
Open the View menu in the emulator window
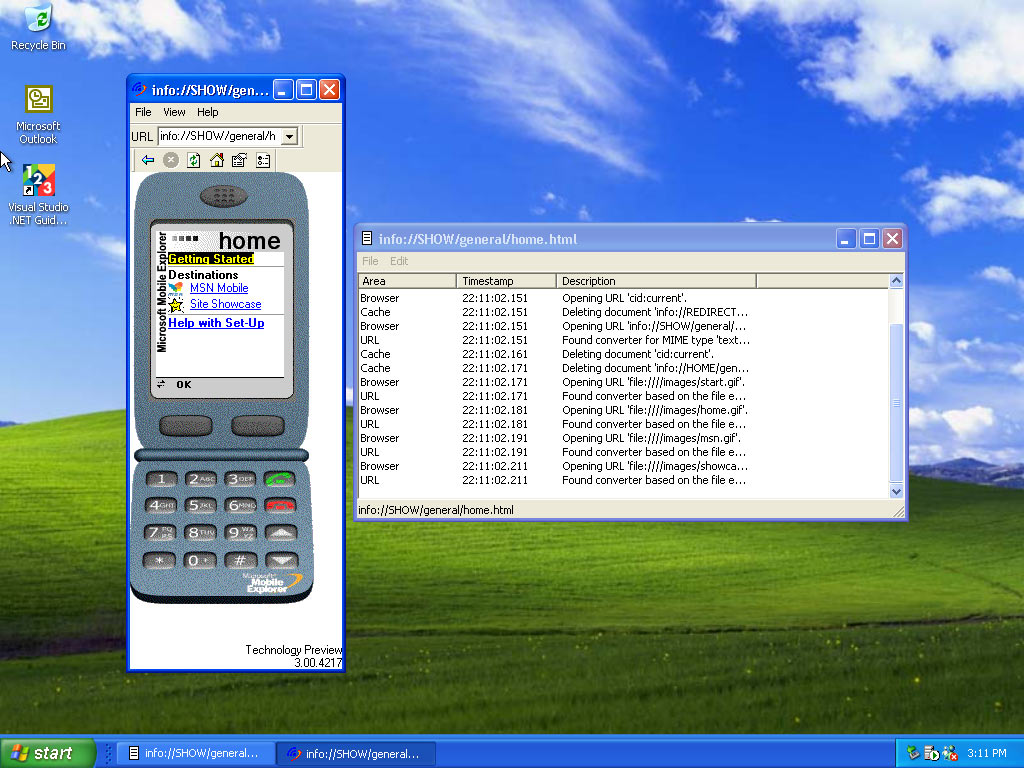(x=174, y=112)
